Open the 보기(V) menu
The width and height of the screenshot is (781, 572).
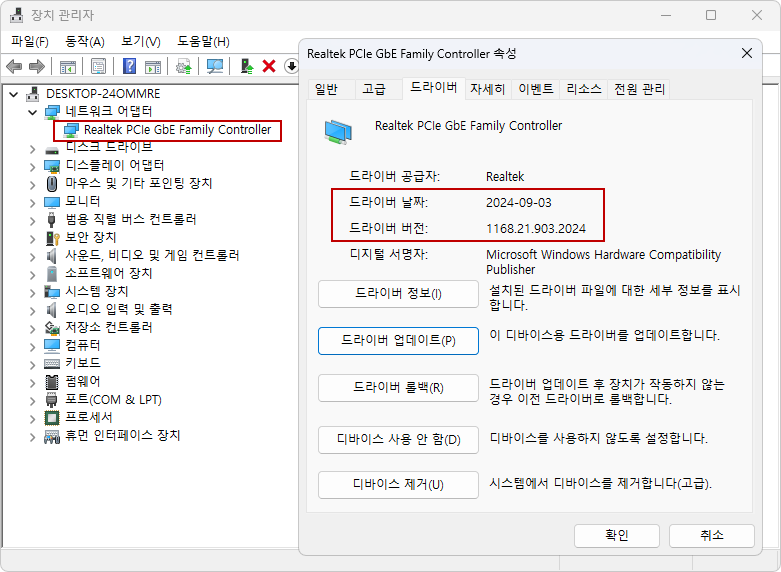pos(141,41)
